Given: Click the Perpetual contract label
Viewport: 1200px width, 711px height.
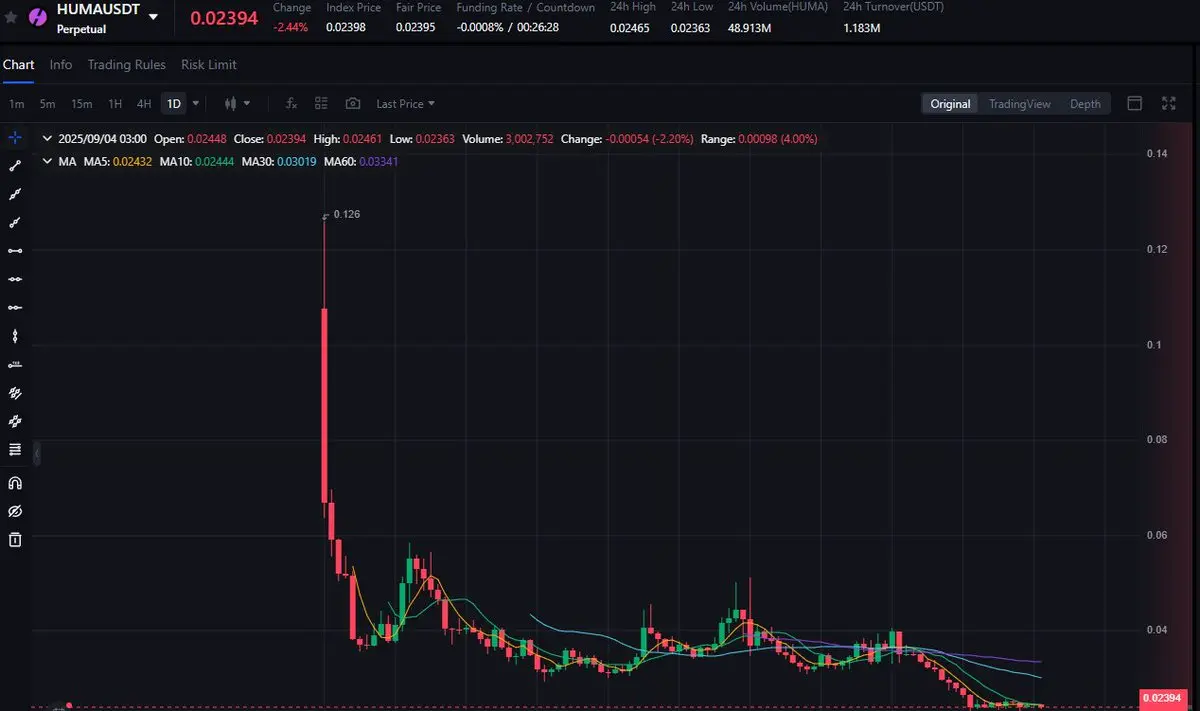Looking at the screenshot, I should pyautogui.click(x=82, y=30).
